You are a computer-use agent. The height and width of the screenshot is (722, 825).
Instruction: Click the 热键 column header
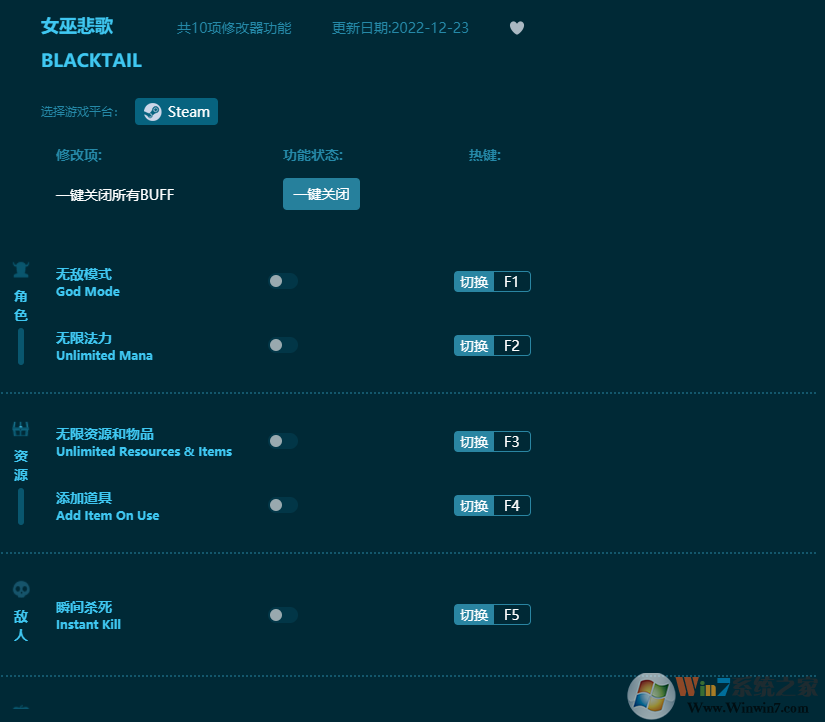(x=485, y=155)
